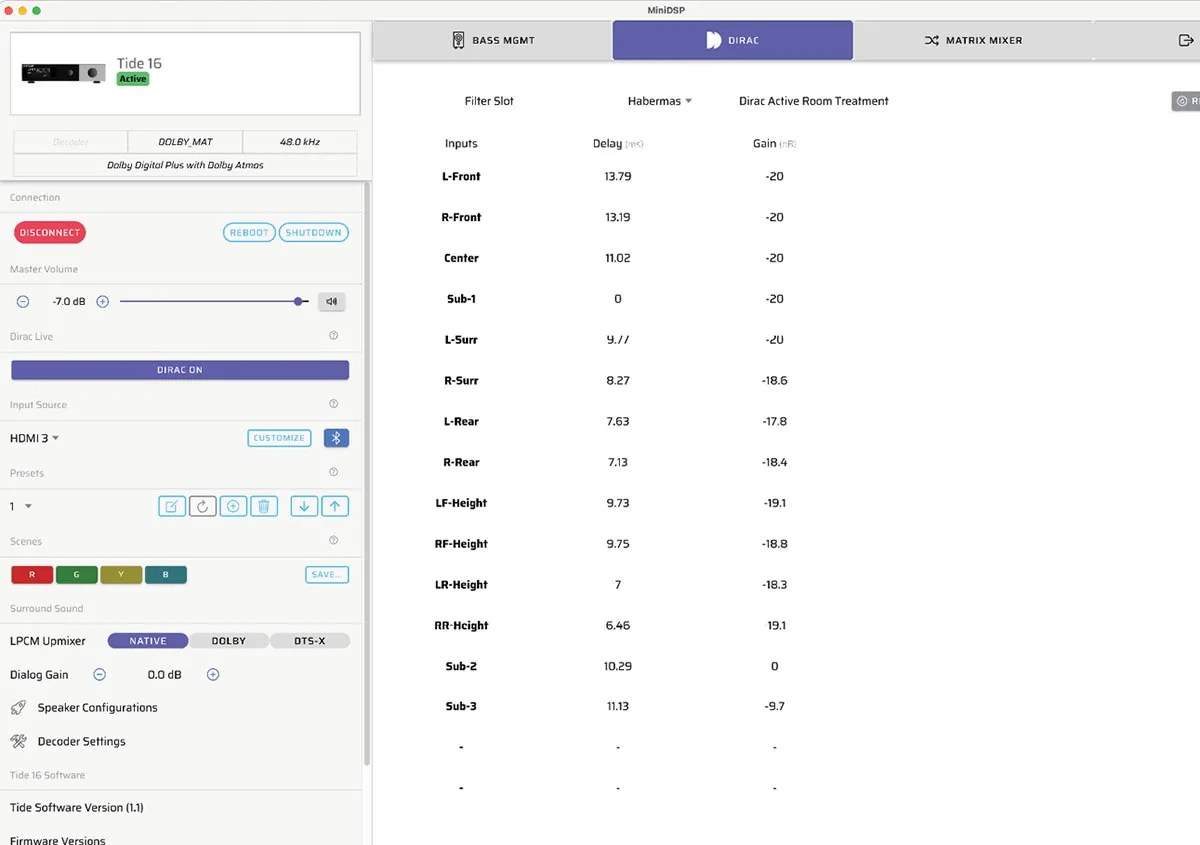Select the green G scene swatch
The image size is (1200, 845).
(x=77, y=575)
